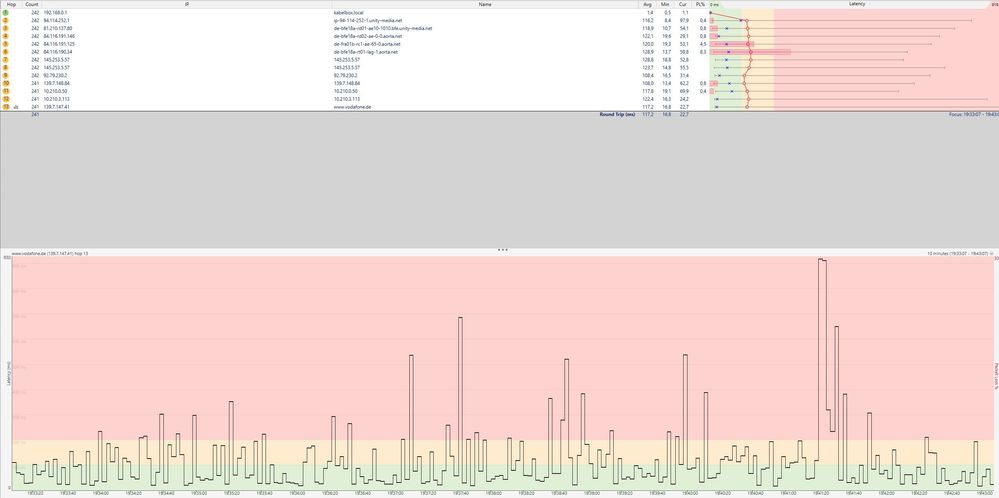This screenshot has height=498, width=999.
Task: Click the latency spike near 19:37:40
Action: [x=460, y=395]
